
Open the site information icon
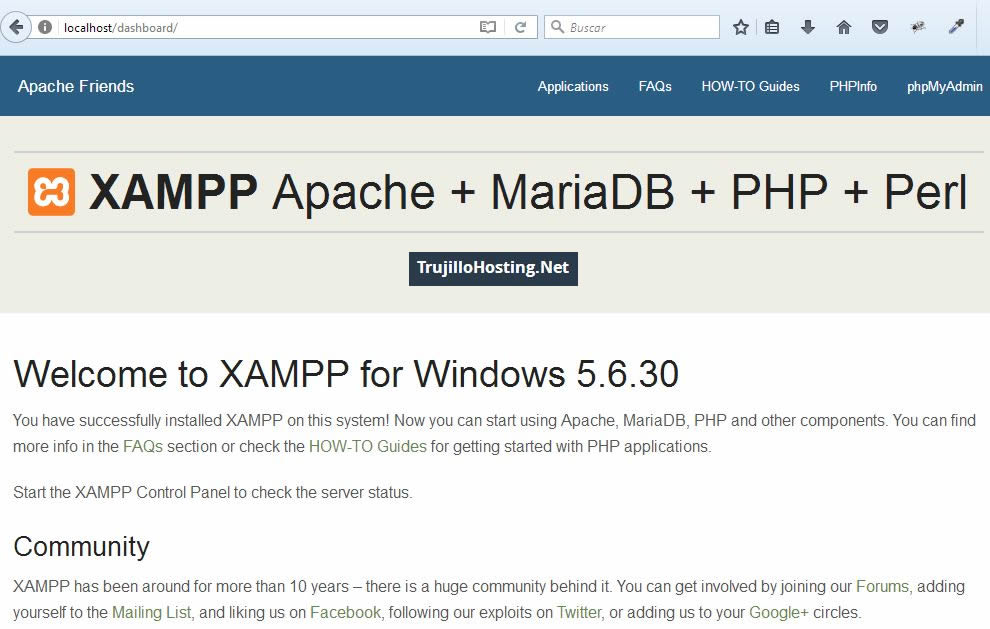(45, 27)
